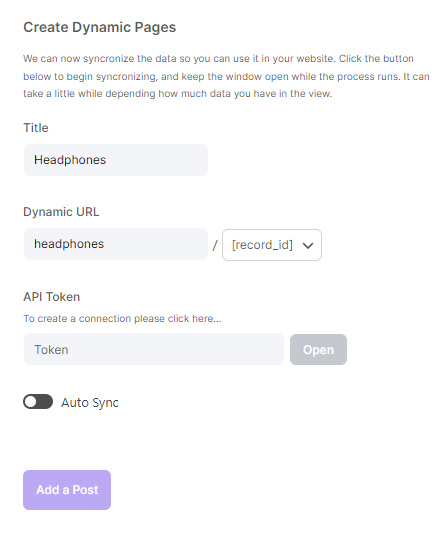444x541 pixels.
Task: Click the [record_id] text inside the select box
Action: pyautogui.click(x=262, y=245)
